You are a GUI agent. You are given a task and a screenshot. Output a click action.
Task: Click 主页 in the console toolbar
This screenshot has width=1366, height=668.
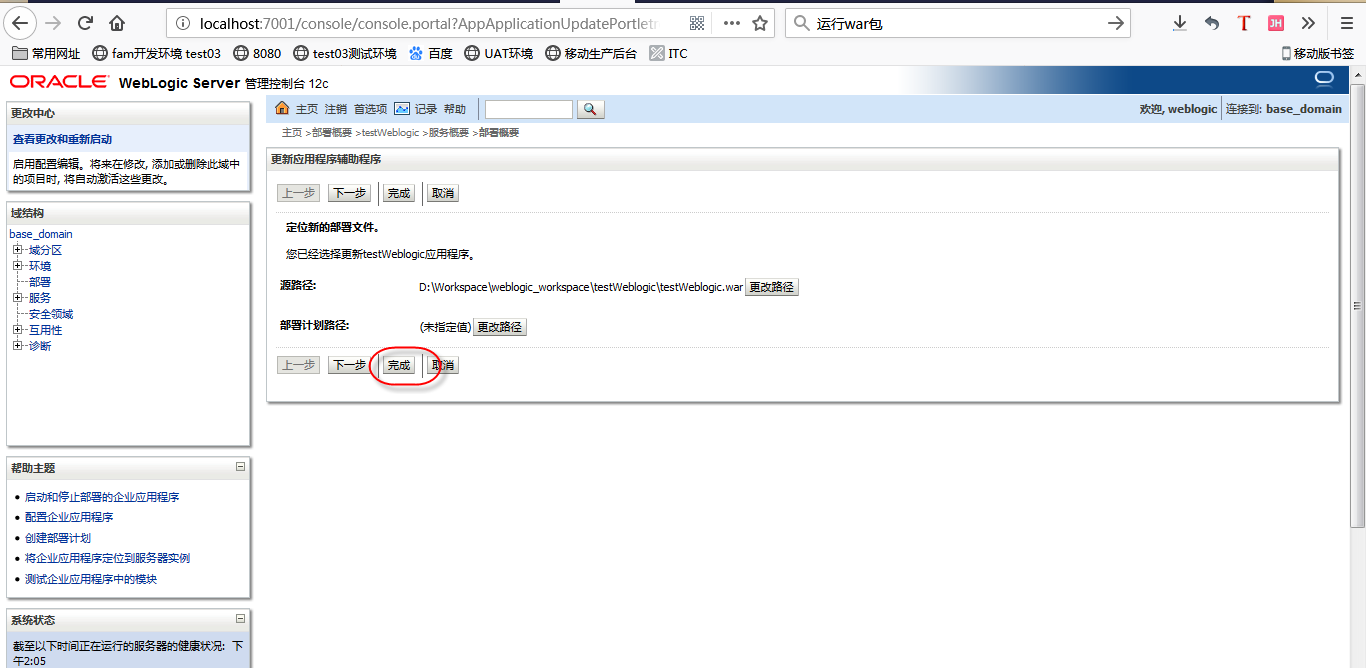pos(307,109)
